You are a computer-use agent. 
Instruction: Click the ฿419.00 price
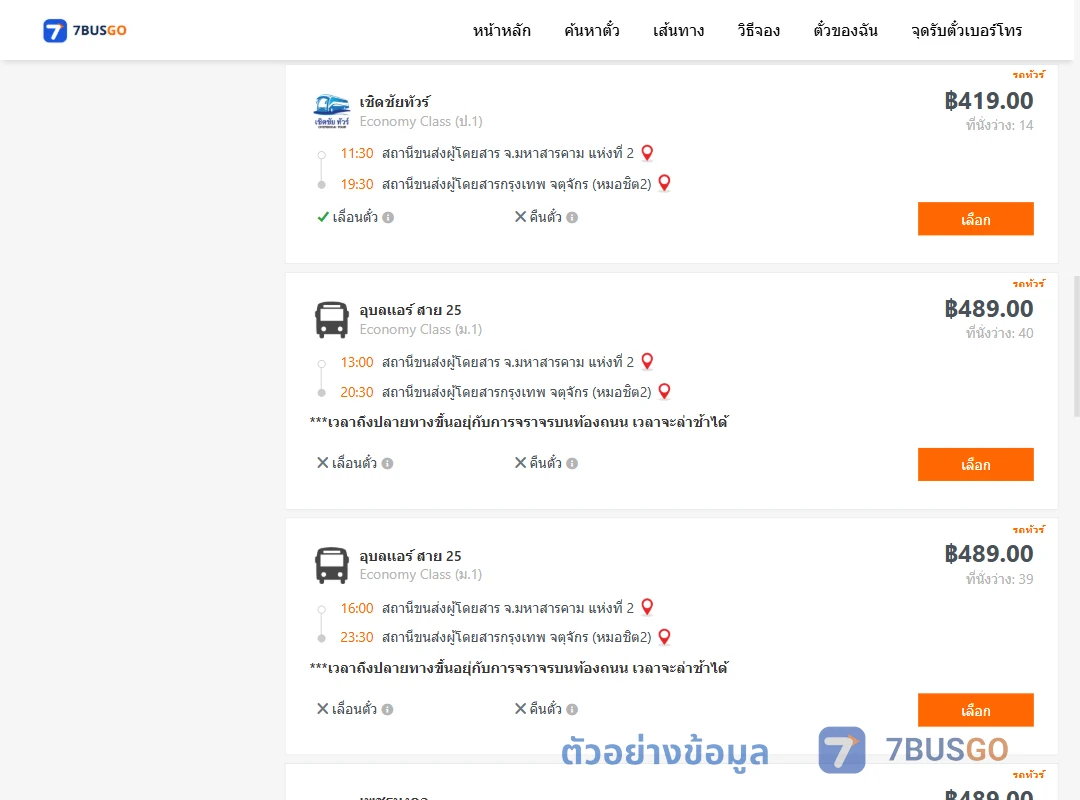pos(988,101)
